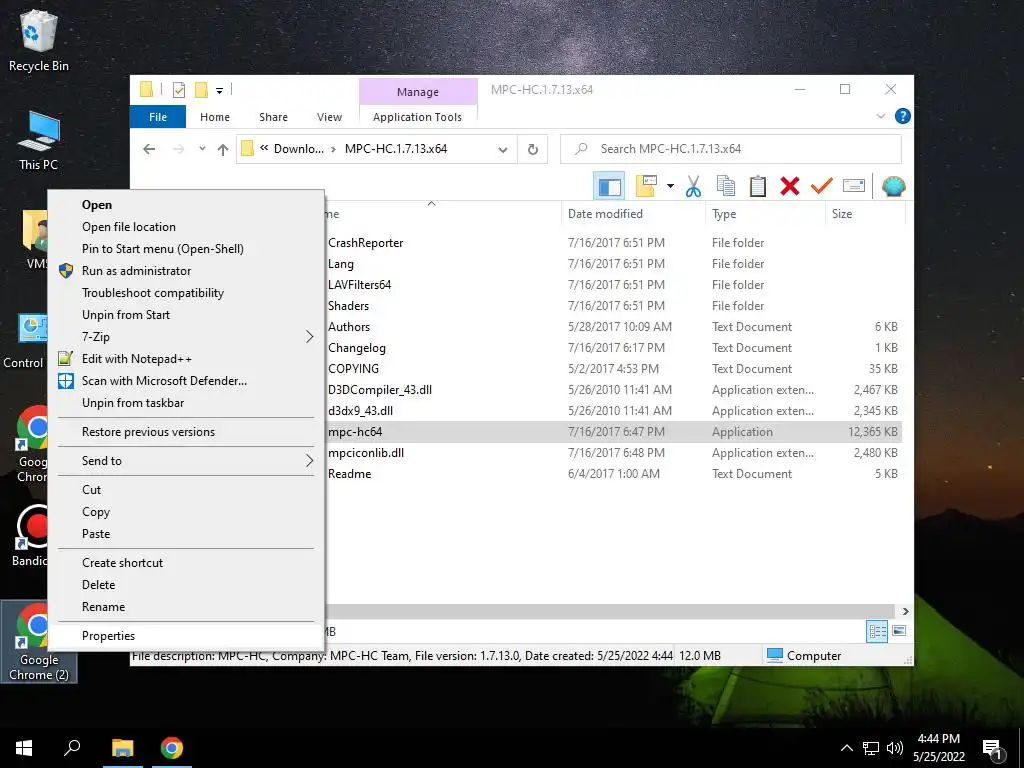Select the D3DCompiler_43.dll file
Image resolution: width=1024 pixels, height=768 pixels.
pyautogui.click(x=380, y=390)
